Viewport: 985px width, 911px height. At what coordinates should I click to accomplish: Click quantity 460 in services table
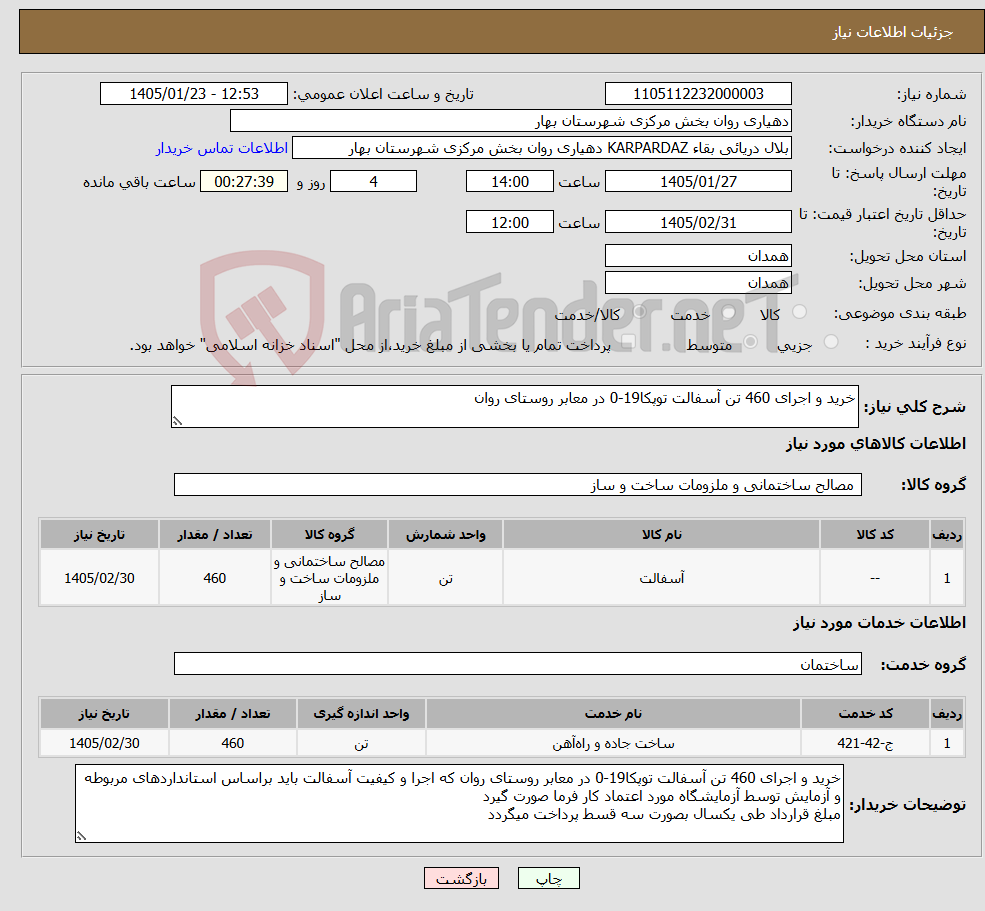232,743
